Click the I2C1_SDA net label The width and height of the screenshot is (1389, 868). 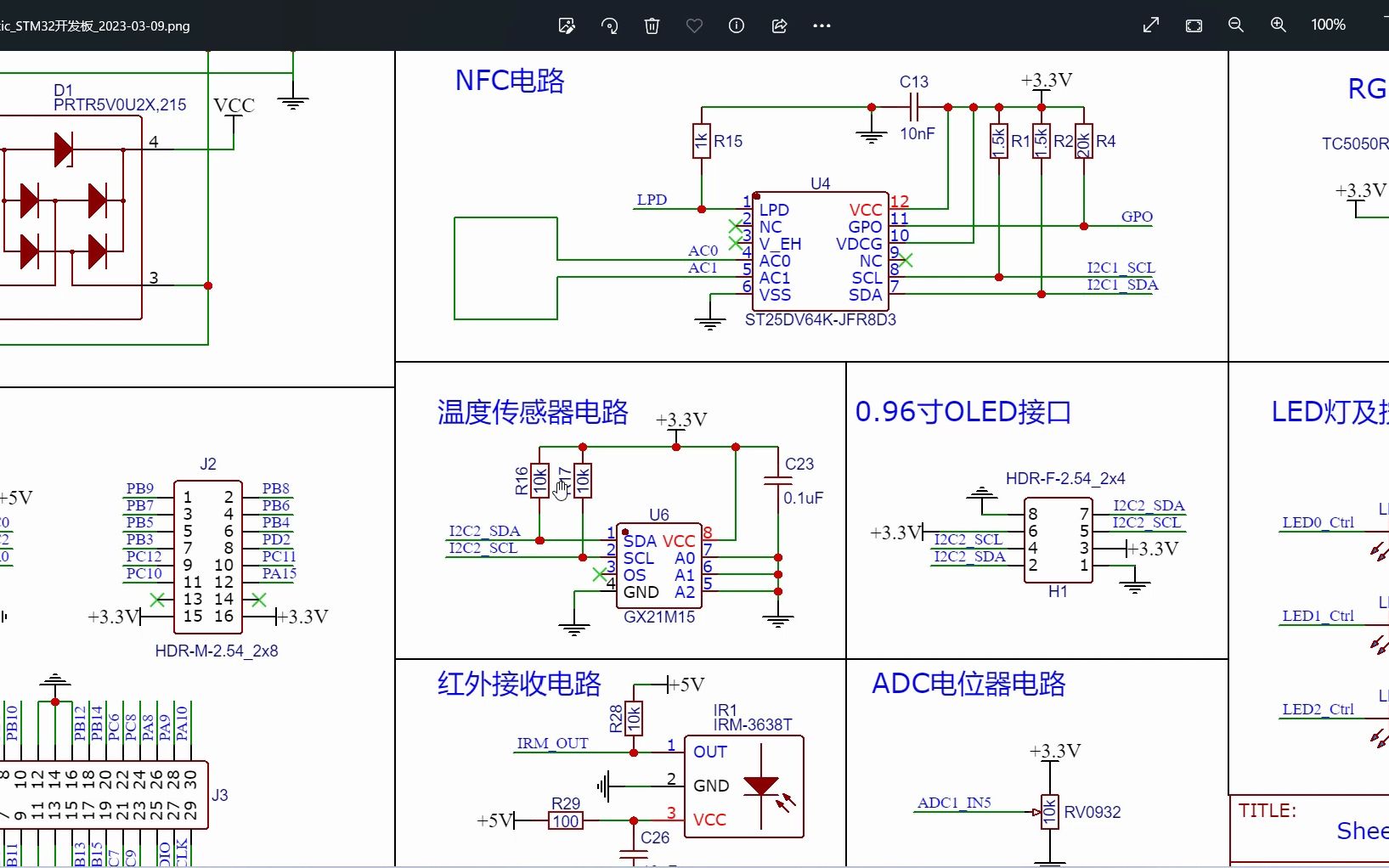pos(1122,285)
